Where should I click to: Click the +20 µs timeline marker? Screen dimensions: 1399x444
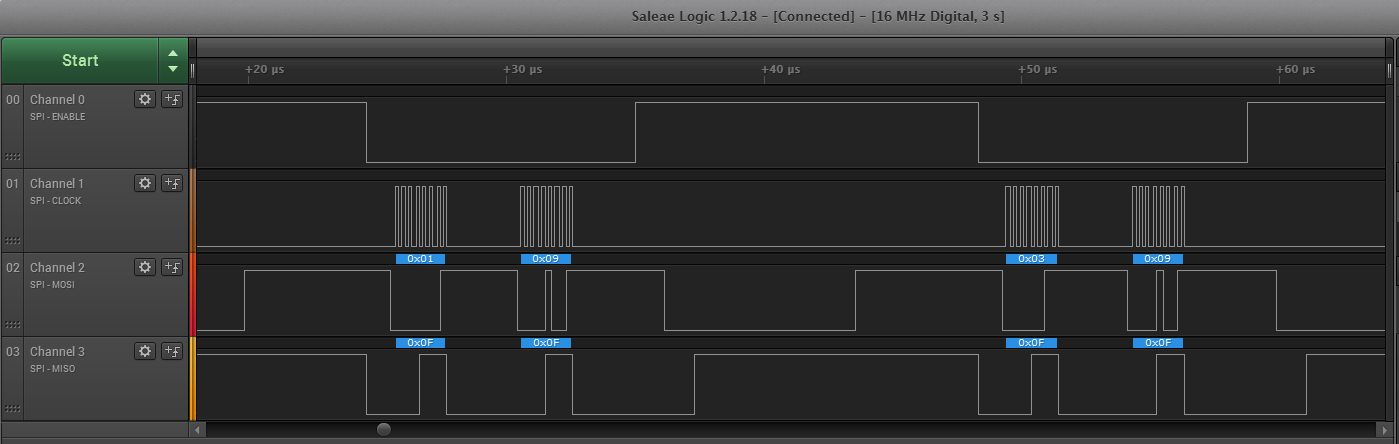[265, 70]
